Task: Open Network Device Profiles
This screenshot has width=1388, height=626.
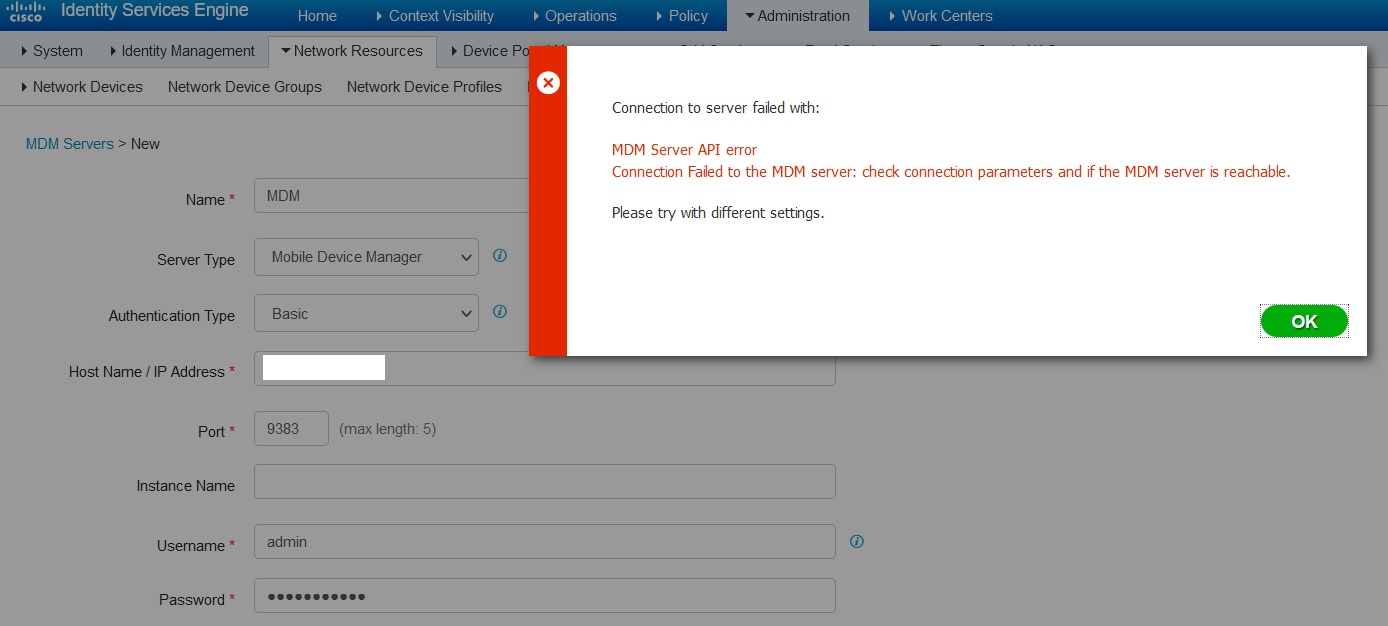Action: point(424,87)
